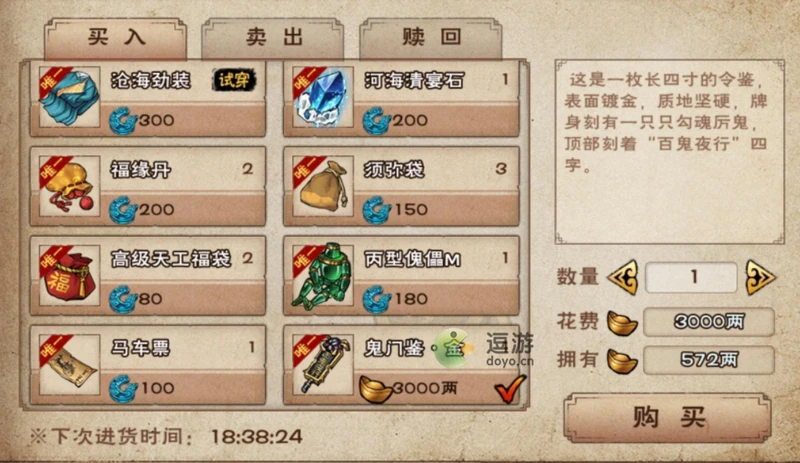Image resolution: width=800 pixels, height=463 pixels.
Task: Click the 河海清宴石 blue crystal icon
Action: [323, 98]
